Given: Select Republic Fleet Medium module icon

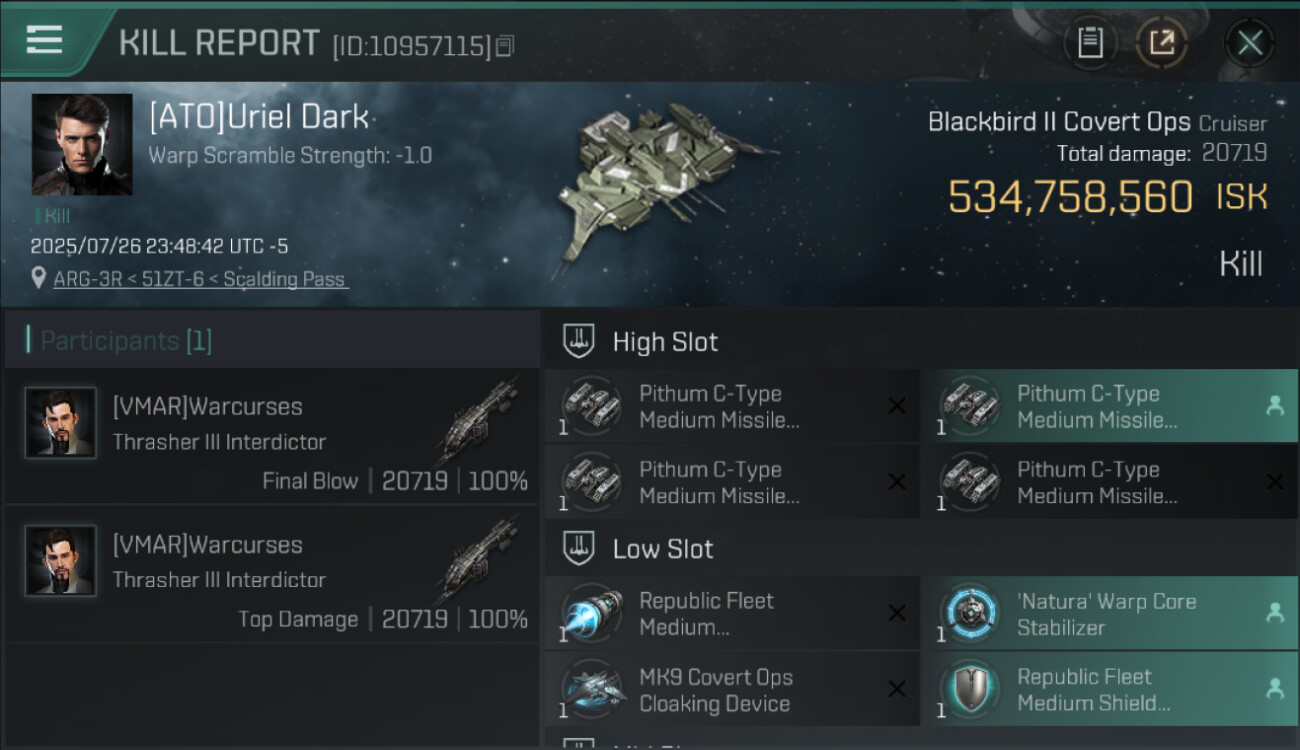Looking at the screenshot, I should (x=590, y=613).
